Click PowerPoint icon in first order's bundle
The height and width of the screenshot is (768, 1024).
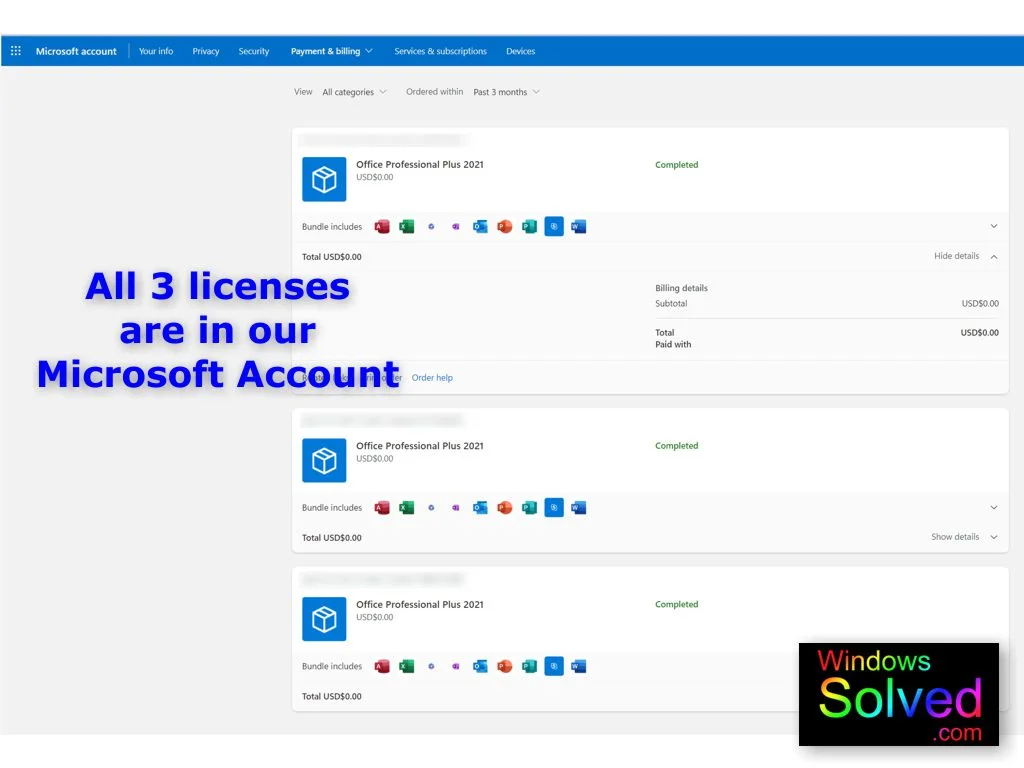504,227
